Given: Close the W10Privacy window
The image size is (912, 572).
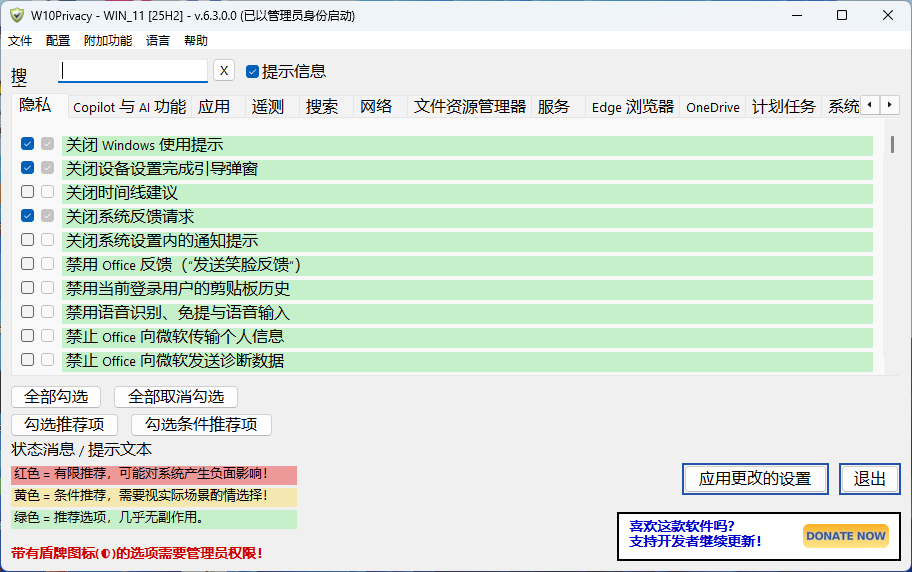Looking at the screenshot, I should point(888,15).
